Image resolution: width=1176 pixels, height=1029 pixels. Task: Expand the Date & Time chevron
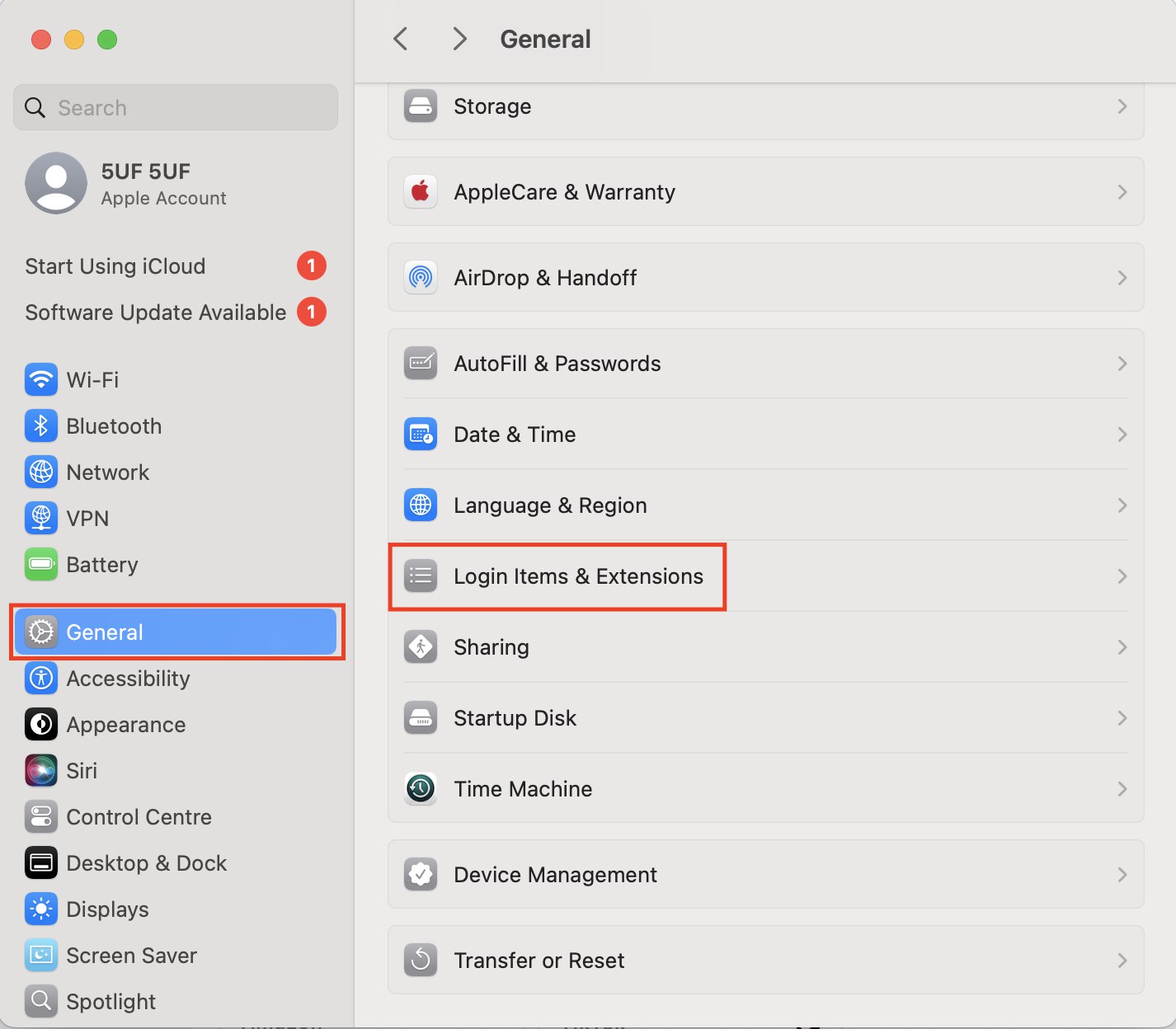point(1122,435)
